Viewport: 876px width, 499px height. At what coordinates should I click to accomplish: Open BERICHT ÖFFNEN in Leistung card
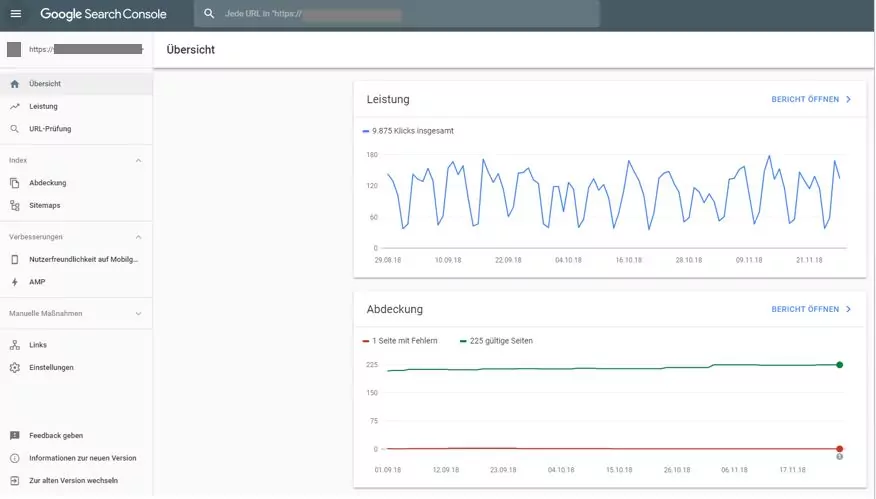[805, 99]
